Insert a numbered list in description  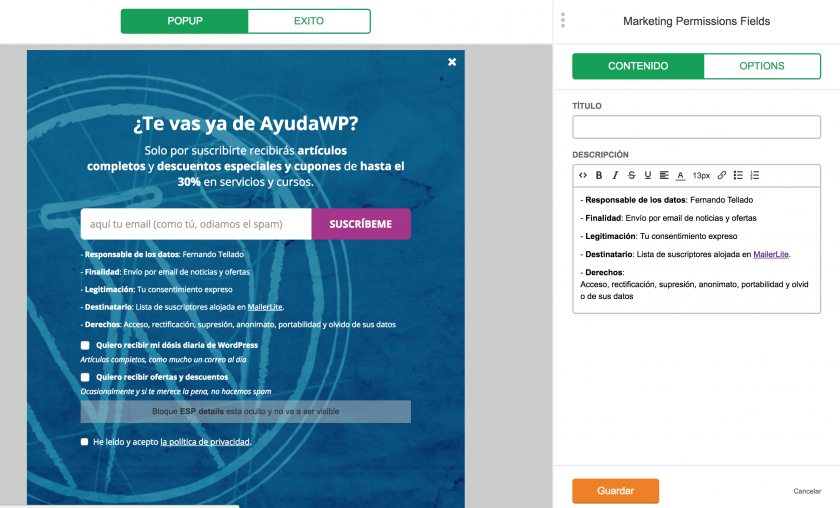[754, 175]
